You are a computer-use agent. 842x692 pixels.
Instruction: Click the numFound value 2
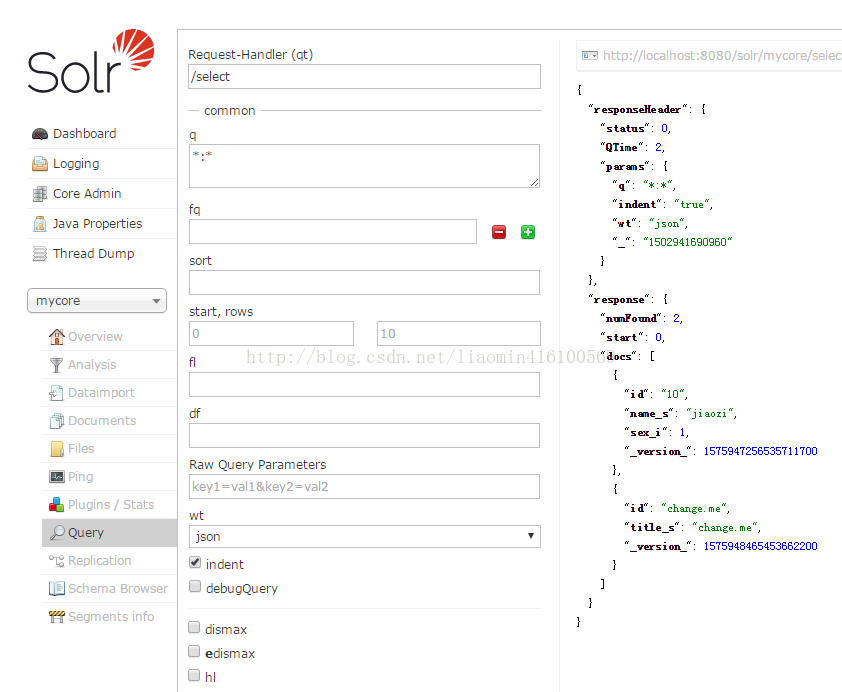[x=677, y=318]
